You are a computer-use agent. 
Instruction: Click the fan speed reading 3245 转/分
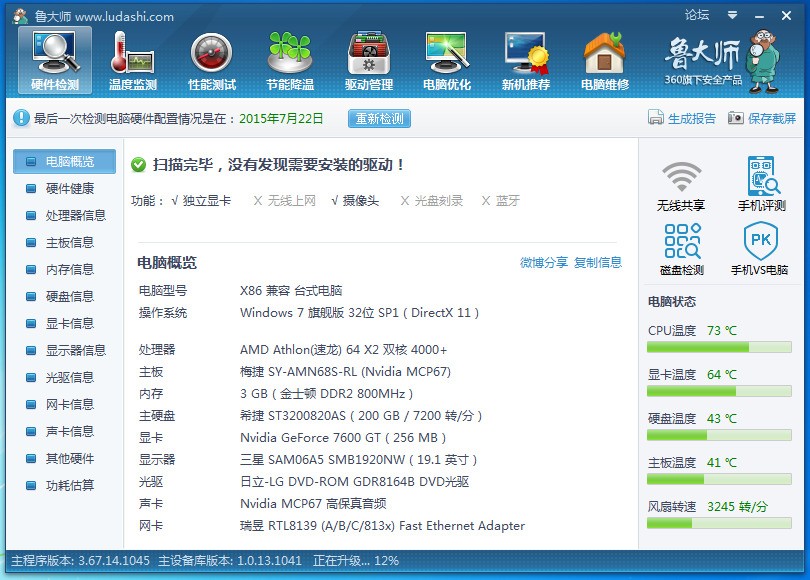tap(737, 507)
